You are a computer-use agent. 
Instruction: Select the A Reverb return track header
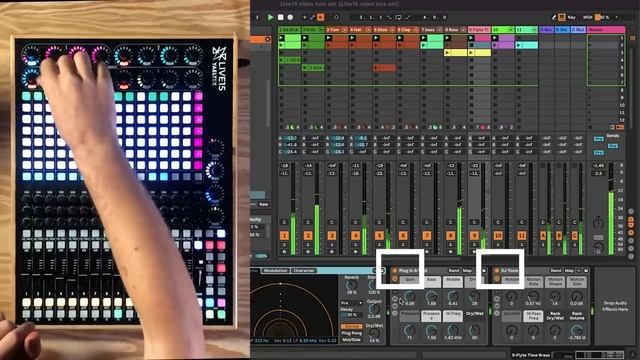(x=547, y=30)
